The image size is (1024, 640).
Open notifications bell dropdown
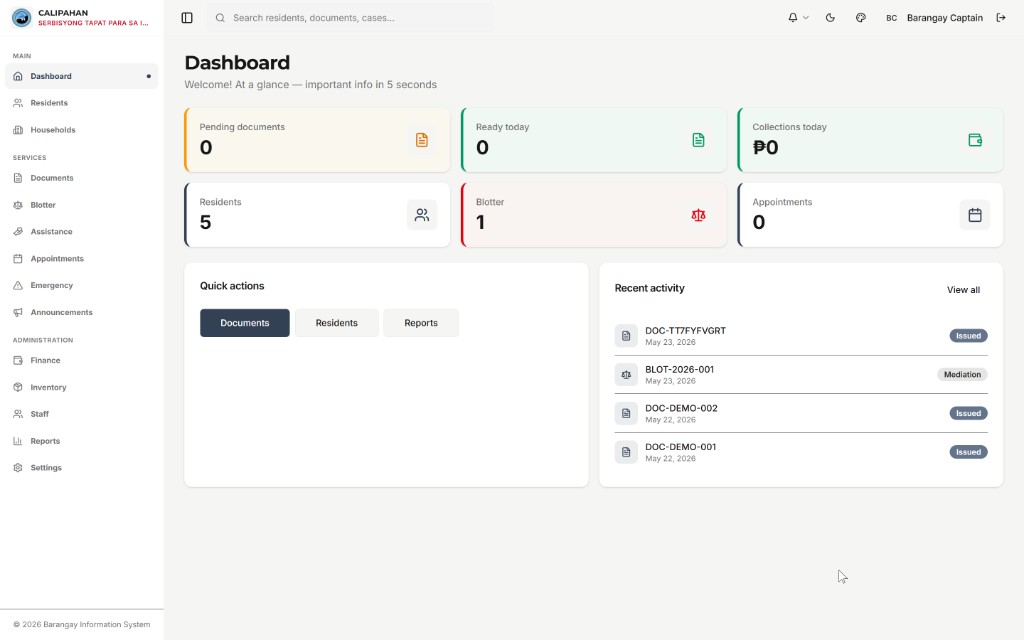point(798,18)
